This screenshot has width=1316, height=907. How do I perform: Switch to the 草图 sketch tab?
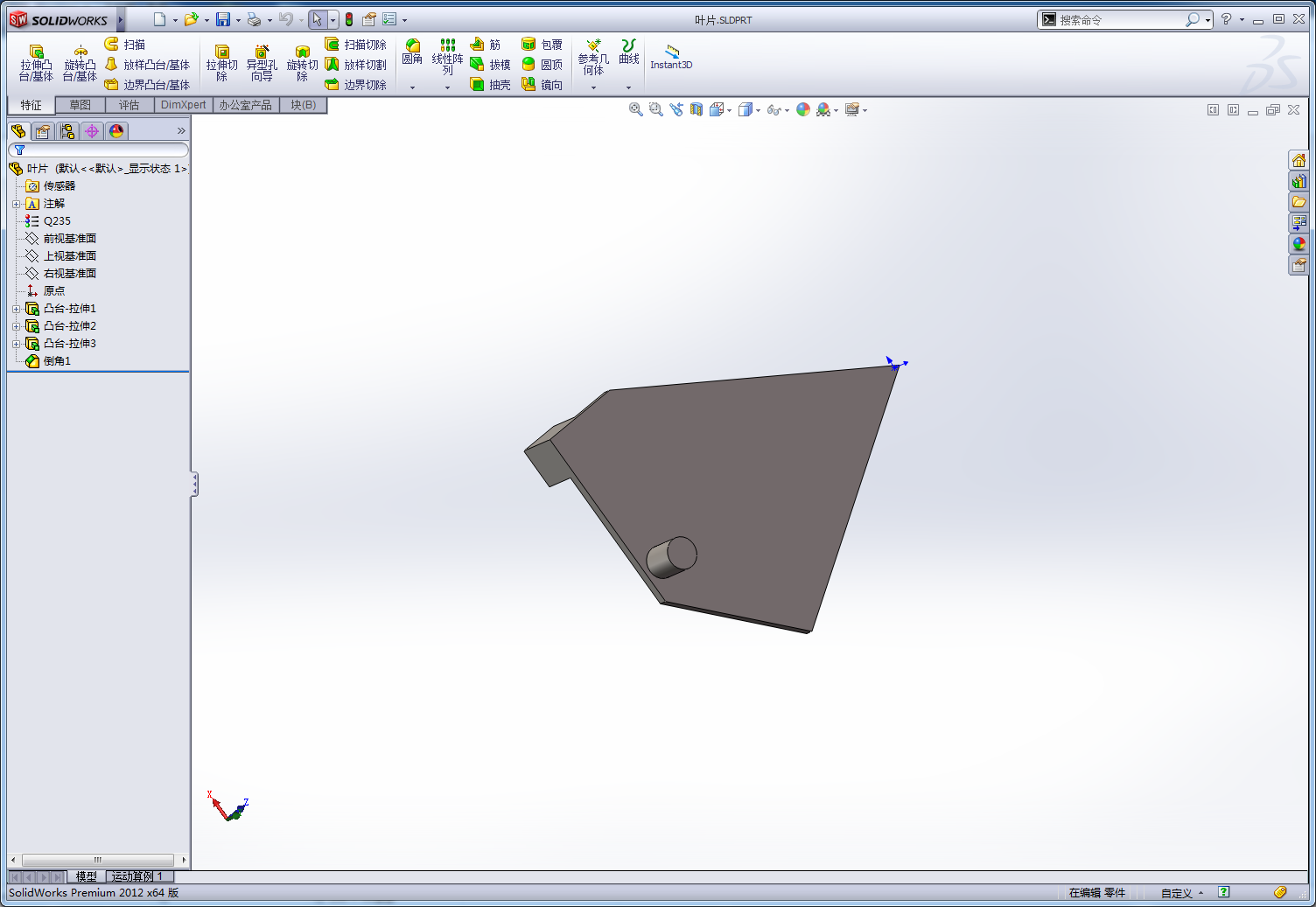point(80,105)
